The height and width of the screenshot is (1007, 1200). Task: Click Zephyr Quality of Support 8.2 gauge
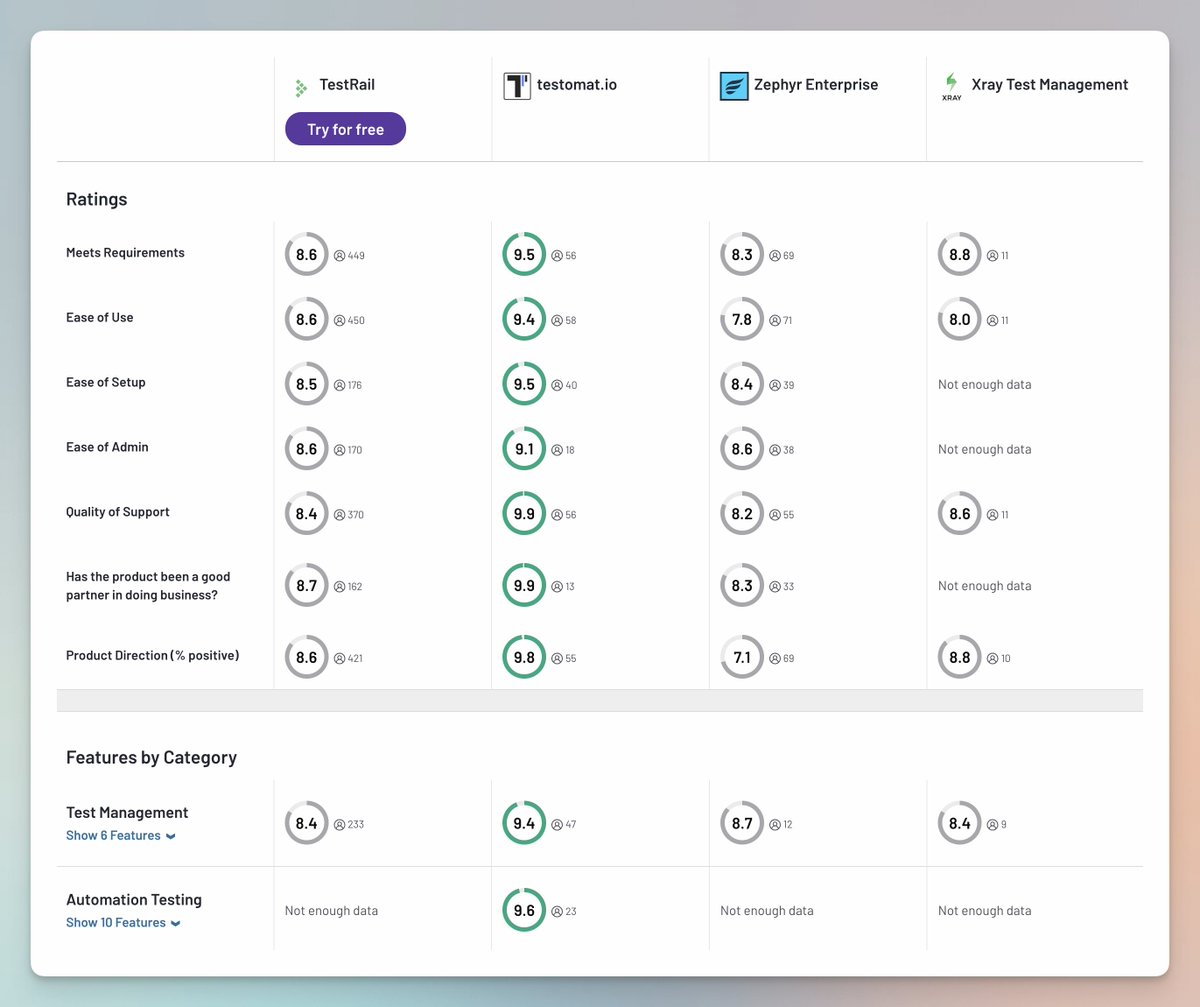pos(742,514)
